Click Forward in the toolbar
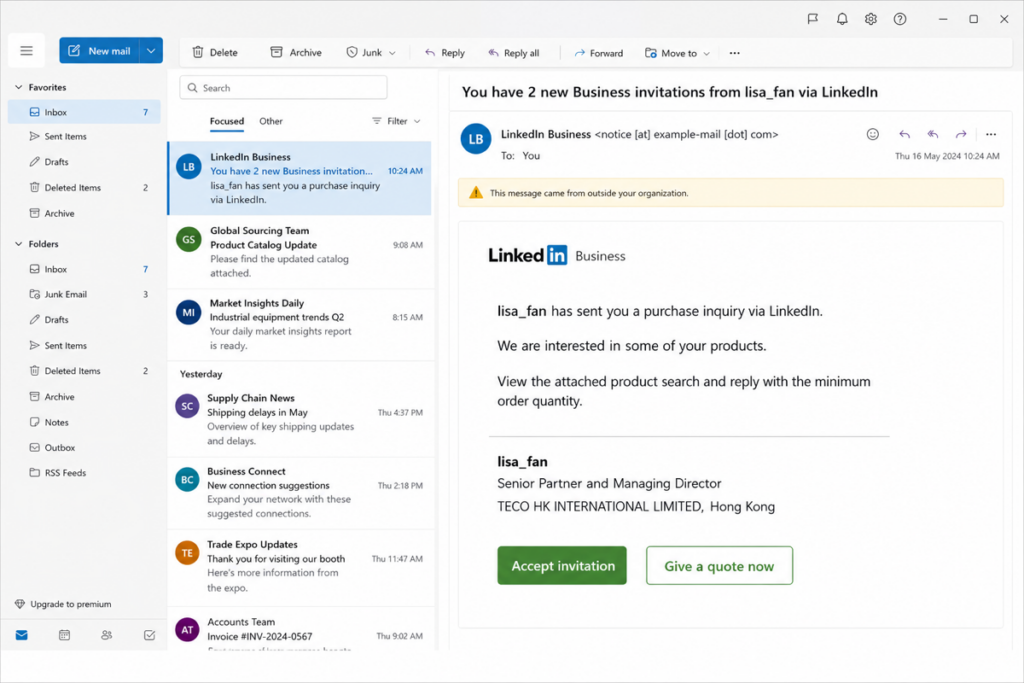The width and height of the screenshot is (1024, 683). point(599,53)
